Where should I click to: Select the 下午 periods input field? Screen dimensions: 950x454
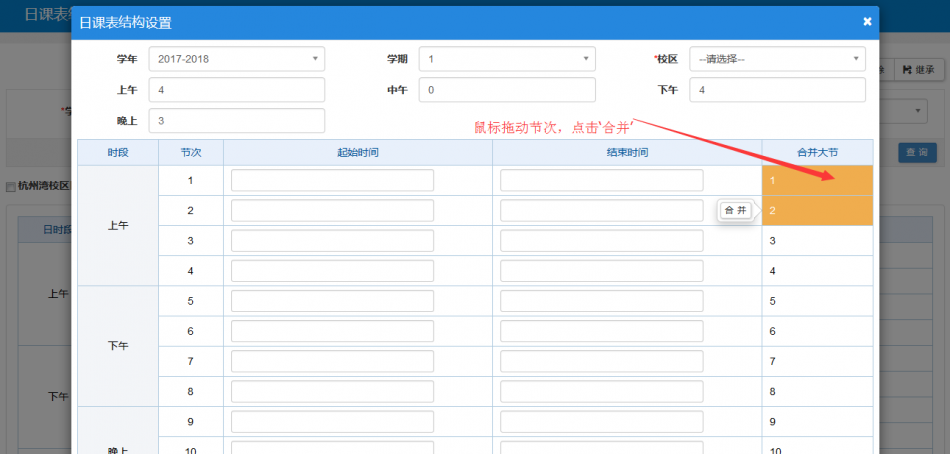point(776,90)
